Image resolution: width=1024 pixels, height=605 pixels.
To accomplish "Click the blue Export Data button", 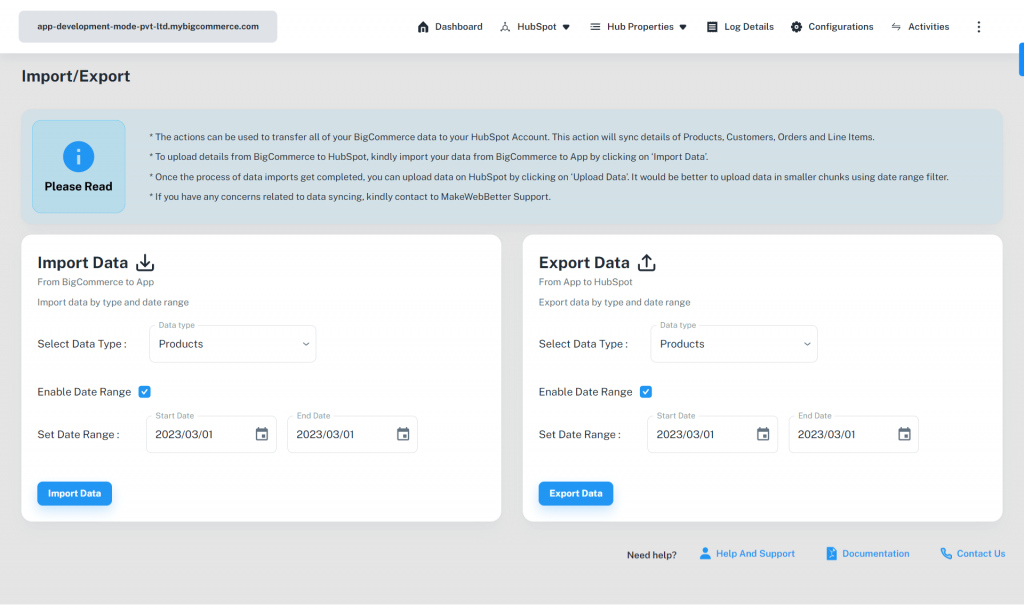I will (575, 493).
